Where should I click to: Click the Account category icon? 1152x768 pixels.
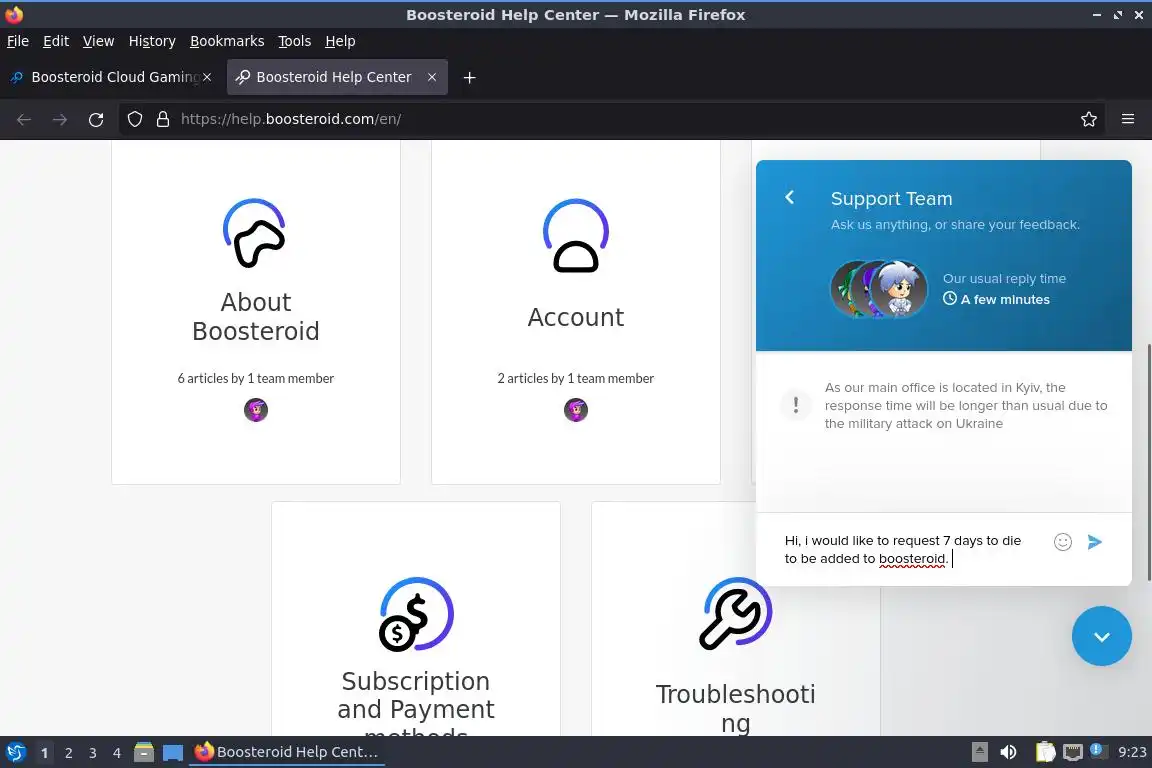pyautogui.click(x=575, y=235)
